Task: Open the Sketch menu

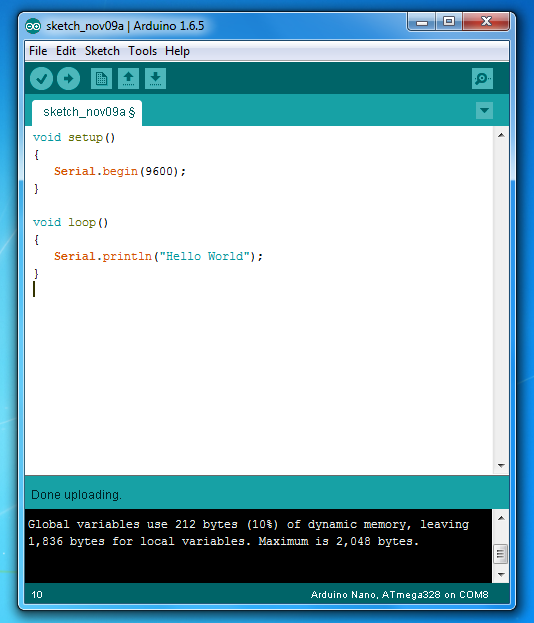Action: (102, 51)
